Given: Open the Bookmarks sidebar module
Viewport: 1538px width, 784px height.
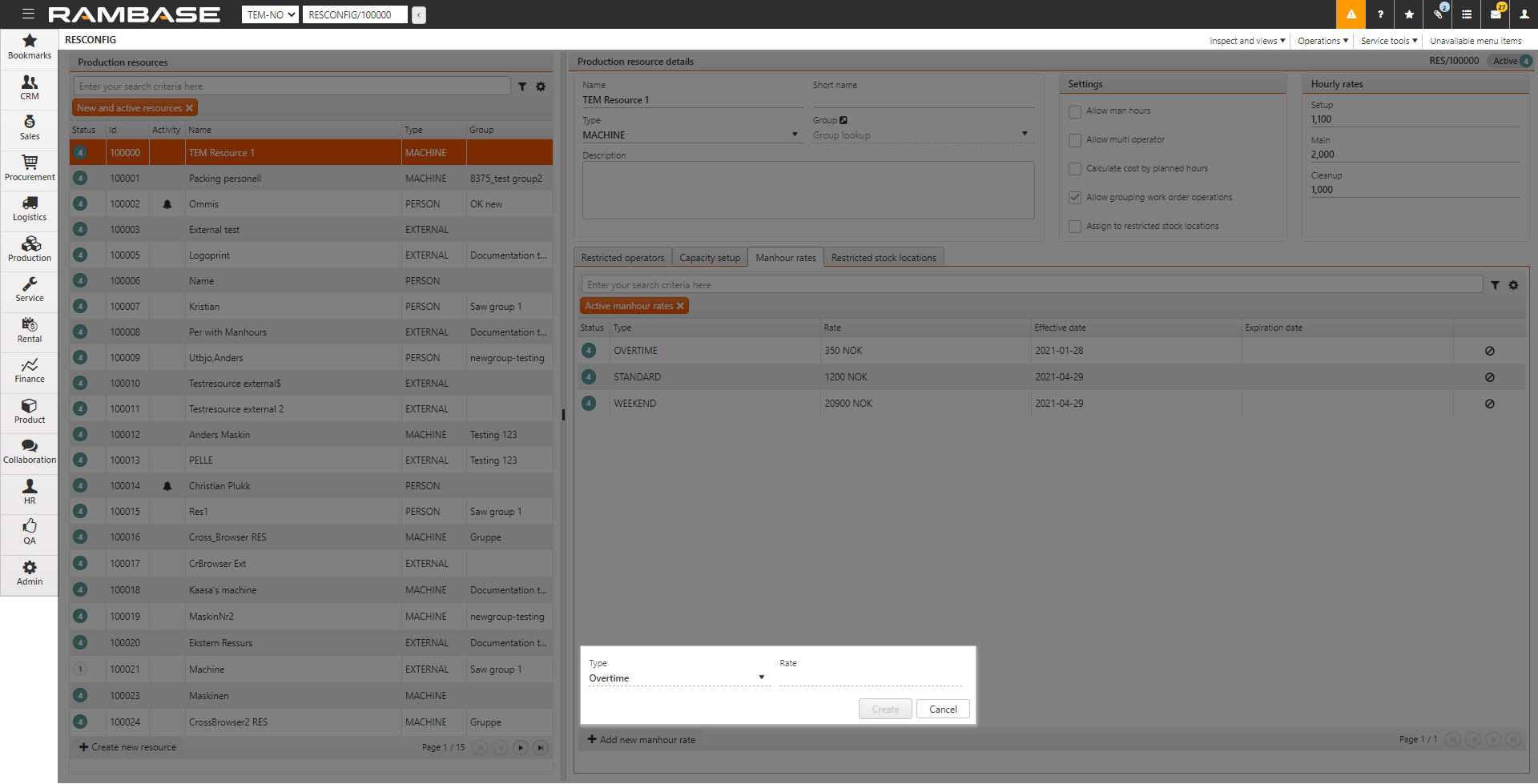Looking at the screenshot, I should [30, 46].
